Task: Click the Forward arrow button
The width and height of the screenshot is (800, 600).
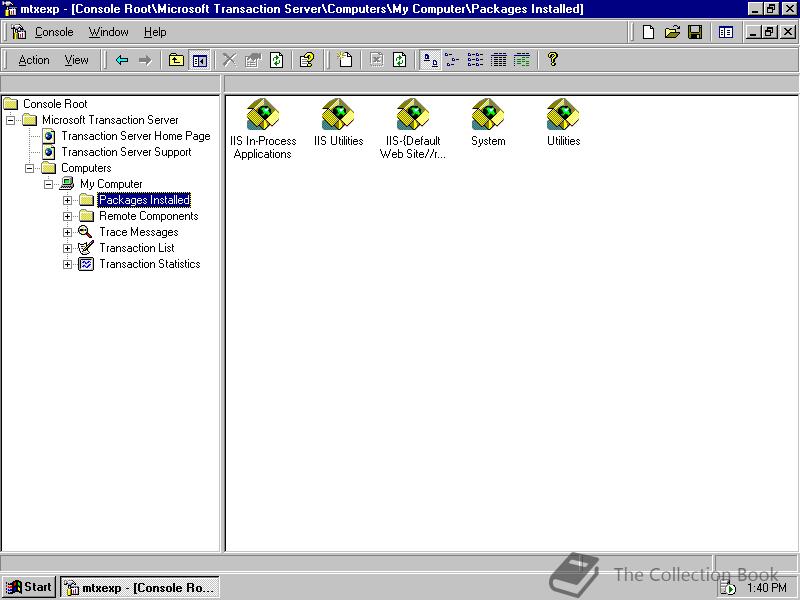Action: tap(145, 60)
